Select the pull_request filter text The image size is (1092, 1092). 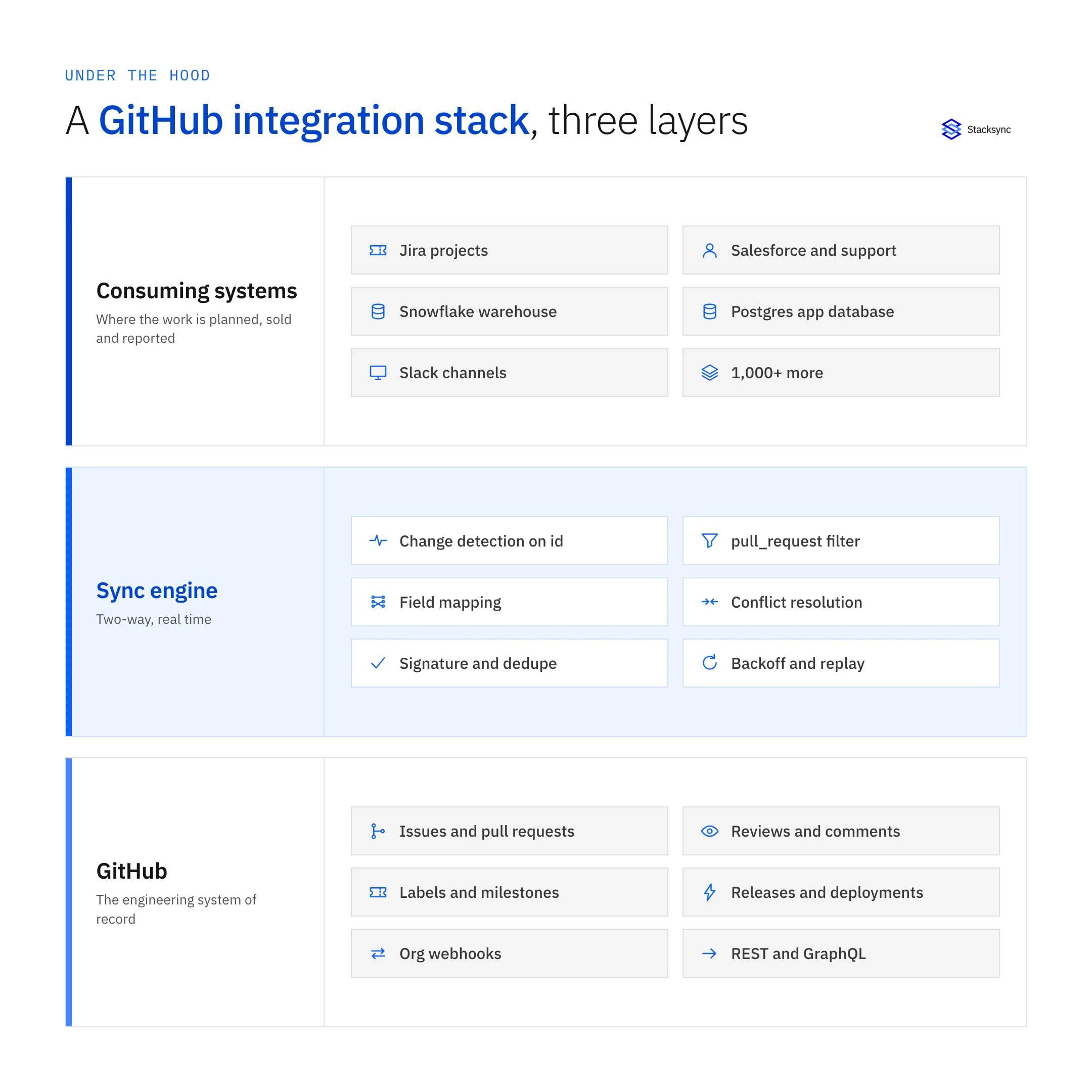click(796, 541)
